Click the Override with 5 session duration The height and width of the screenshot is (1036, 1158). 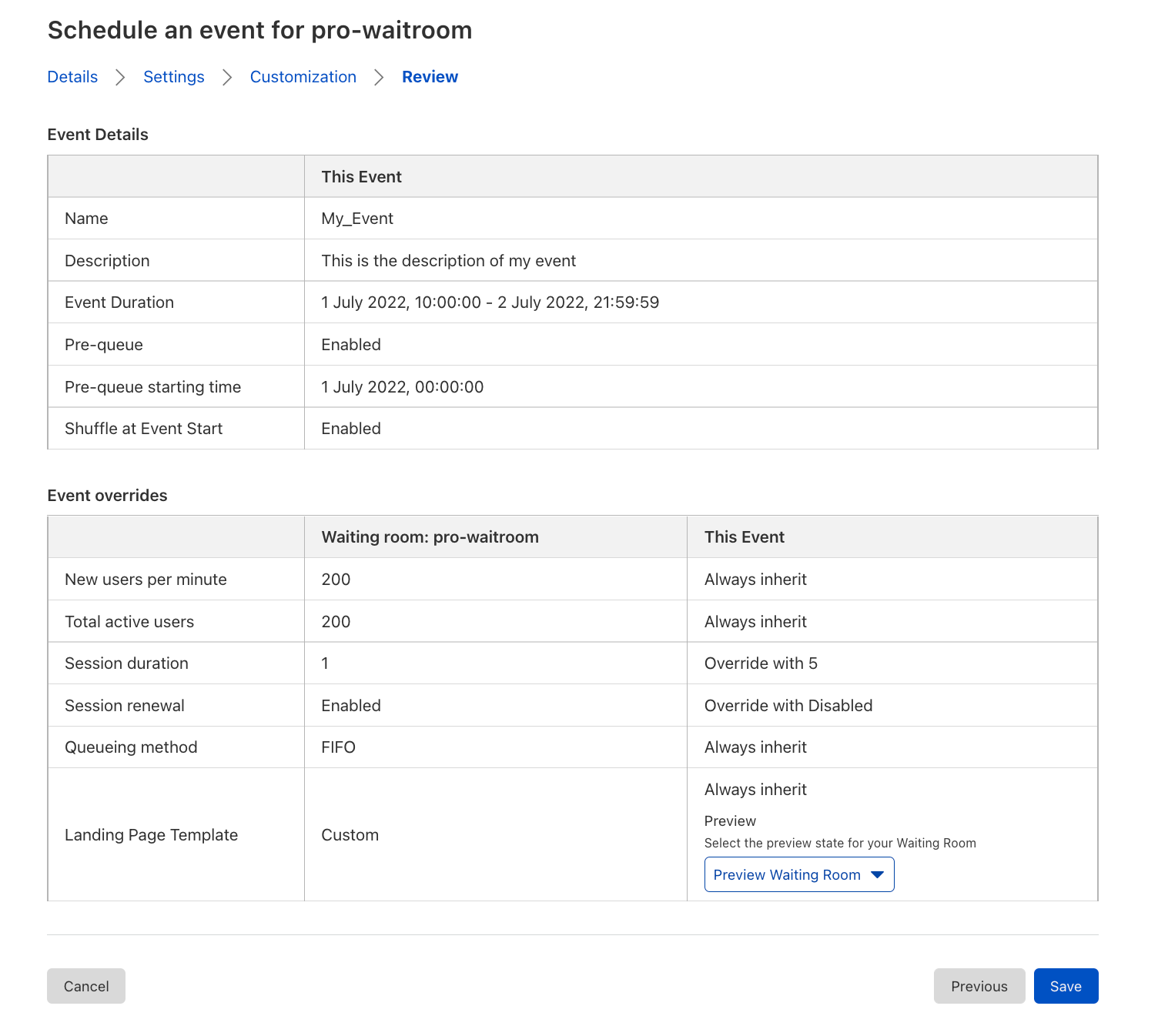click(761, 663)
